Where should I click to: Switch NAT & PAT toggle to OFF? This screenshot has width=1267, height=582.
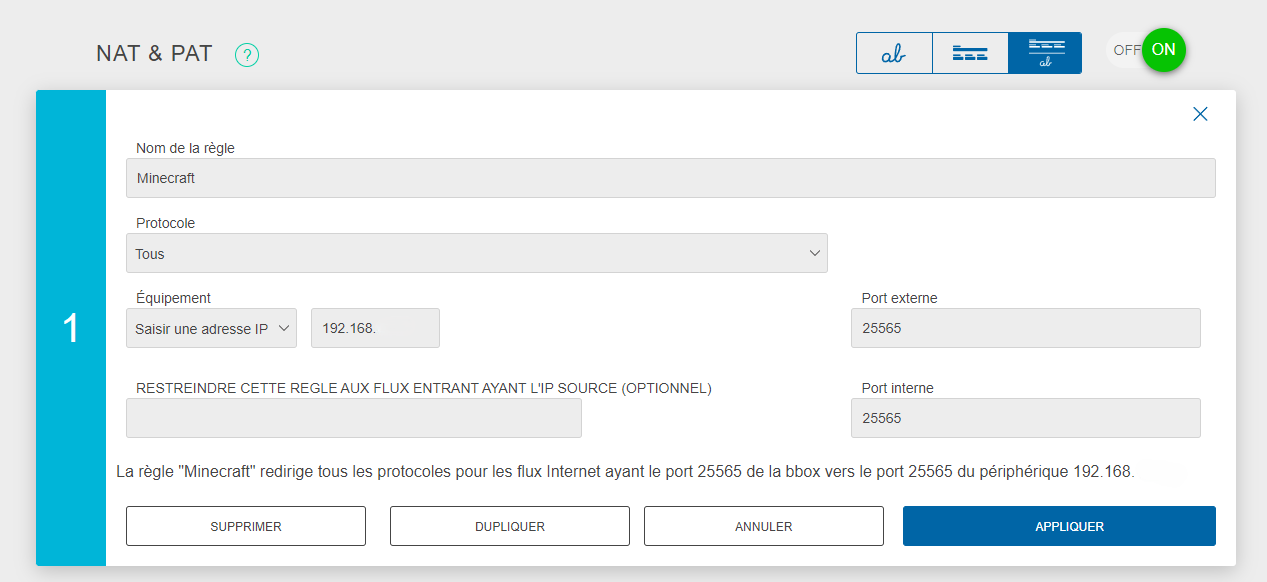pos(1126,50)
